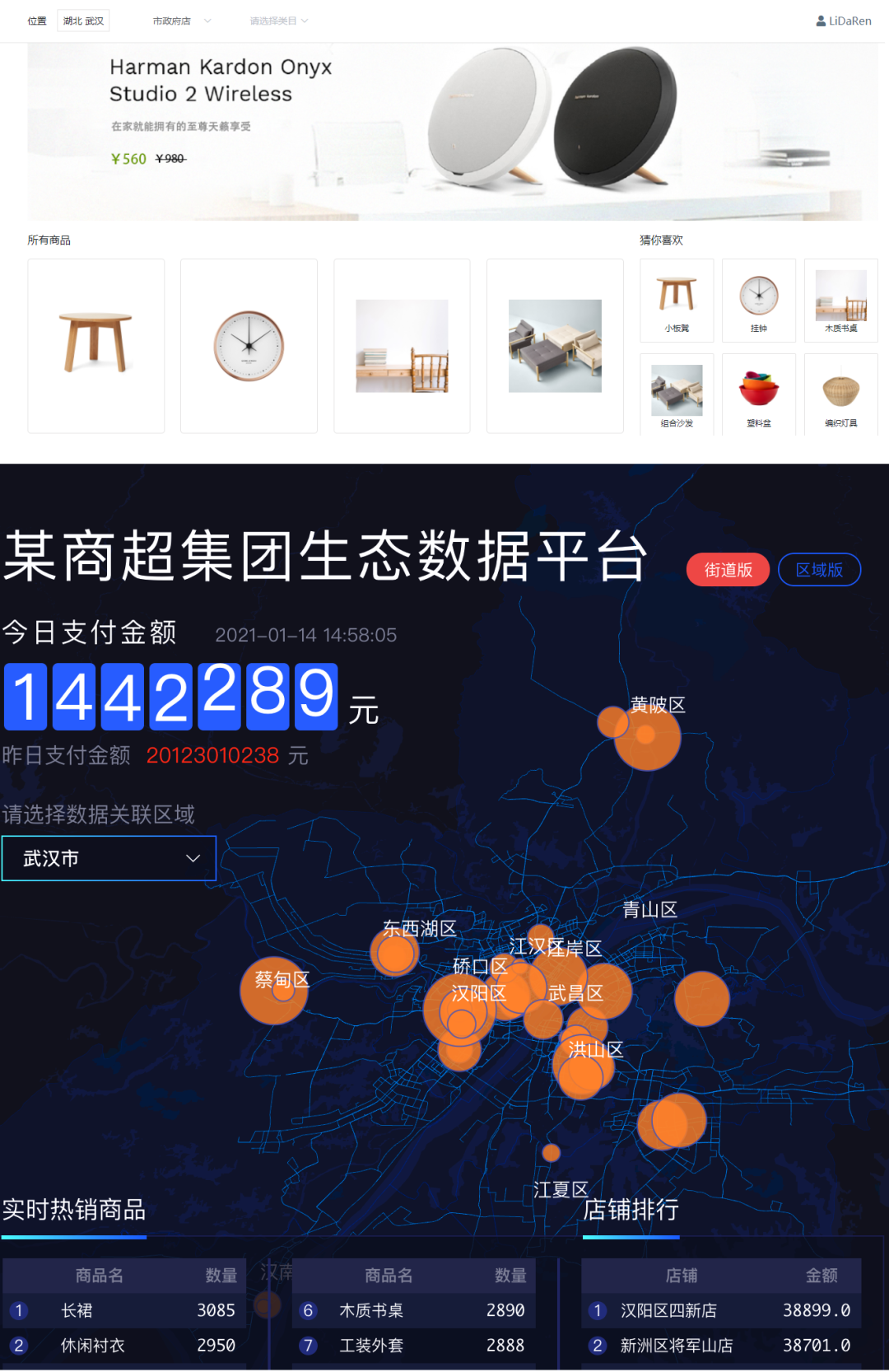Click the 黄陂区 bubble on the map

tap(647, 736)
